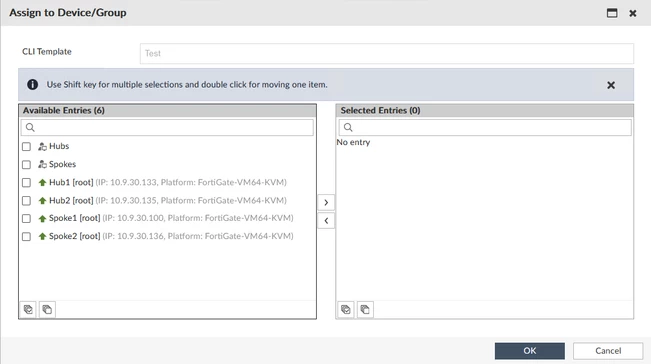This screenshot has height=364, width=651.
Task: Click the info icon in the hint banner
Action: [x=32, y=85]
